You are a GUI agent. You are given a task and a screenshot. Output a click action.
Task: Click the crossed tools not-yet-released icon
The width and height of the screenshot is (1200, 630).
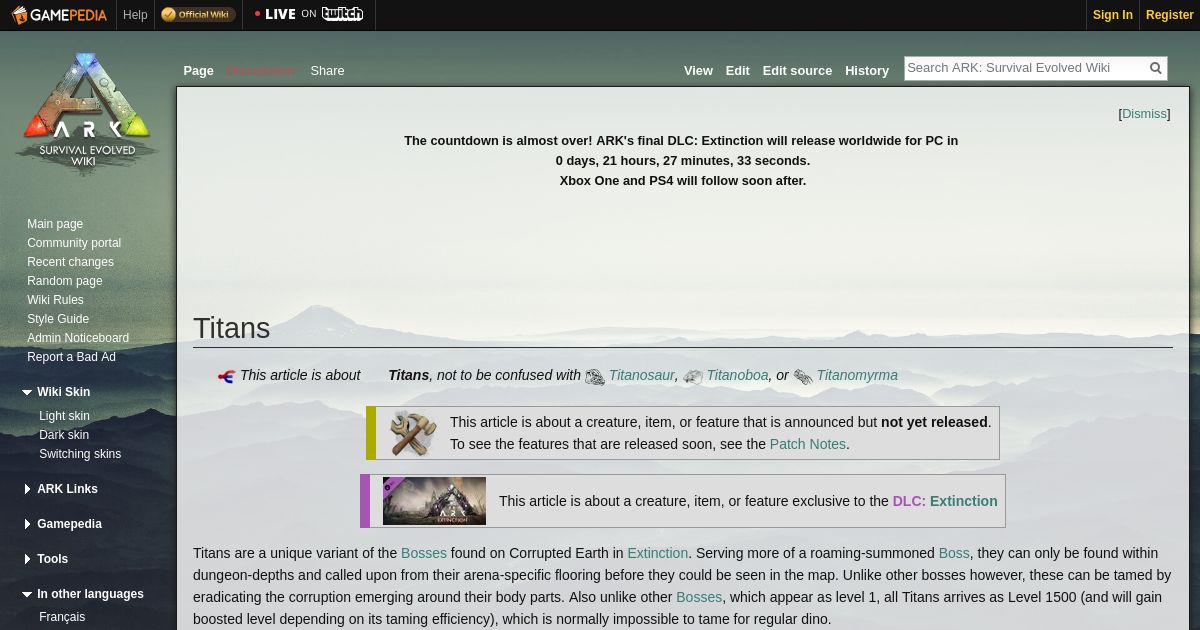click(x=412, y=433)
